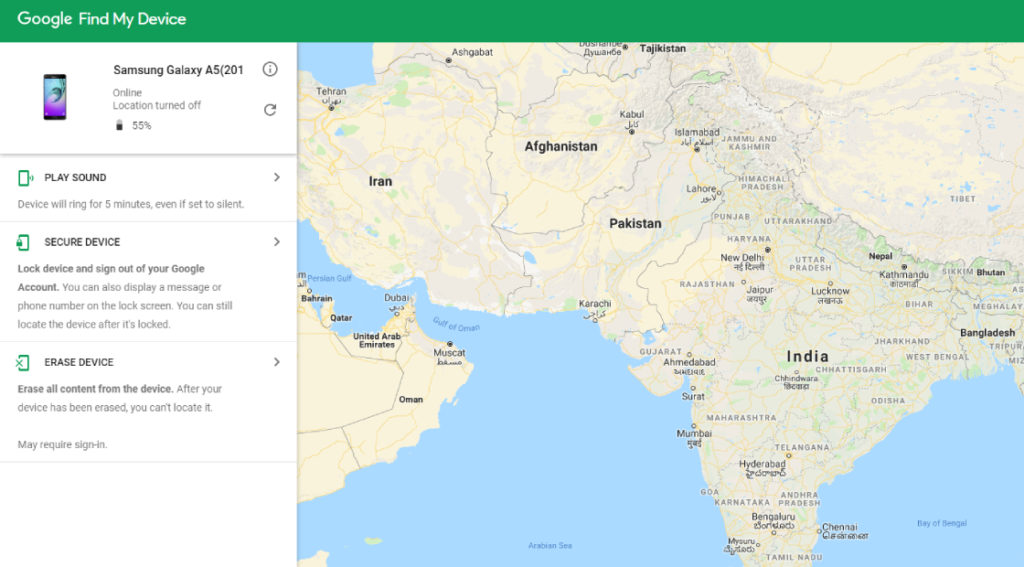1024x567 pixels.
Task: Expand the Erase Device chevron arrow
Action: click(x=277, y=362)
